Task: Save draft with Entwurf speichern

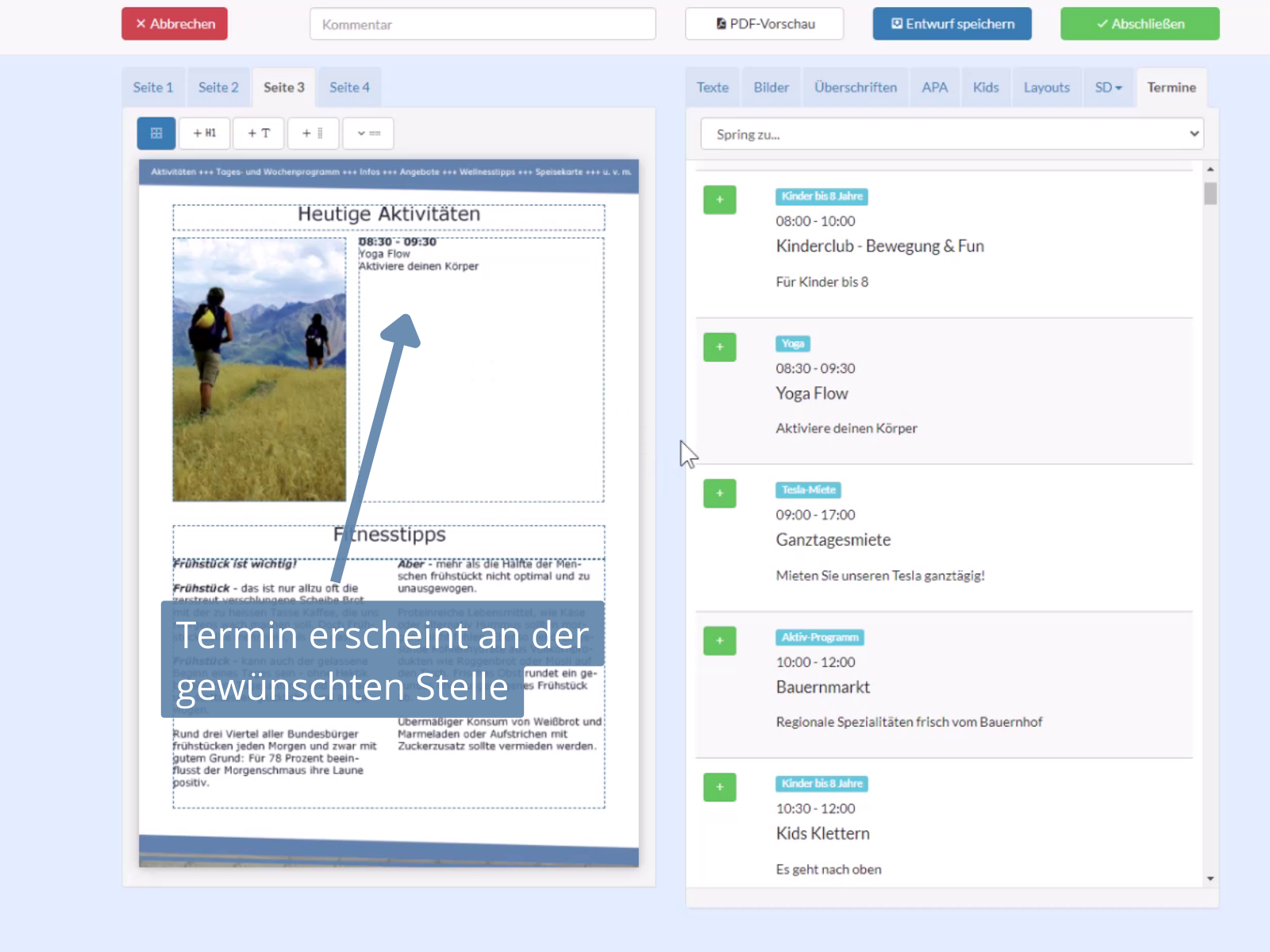Action: (x=952, y=24)
